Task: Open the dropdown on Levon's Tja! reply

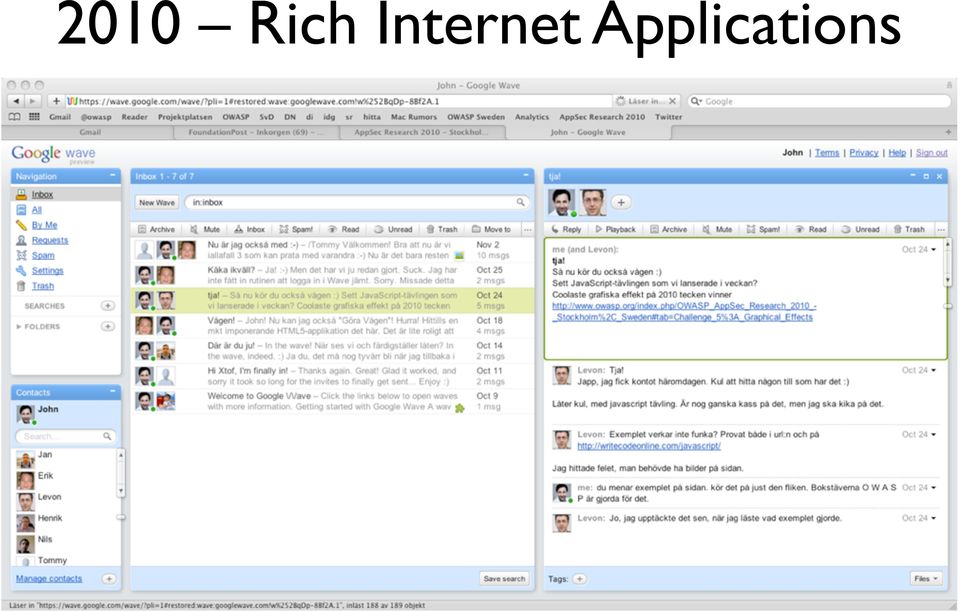Action: point(934,370)
